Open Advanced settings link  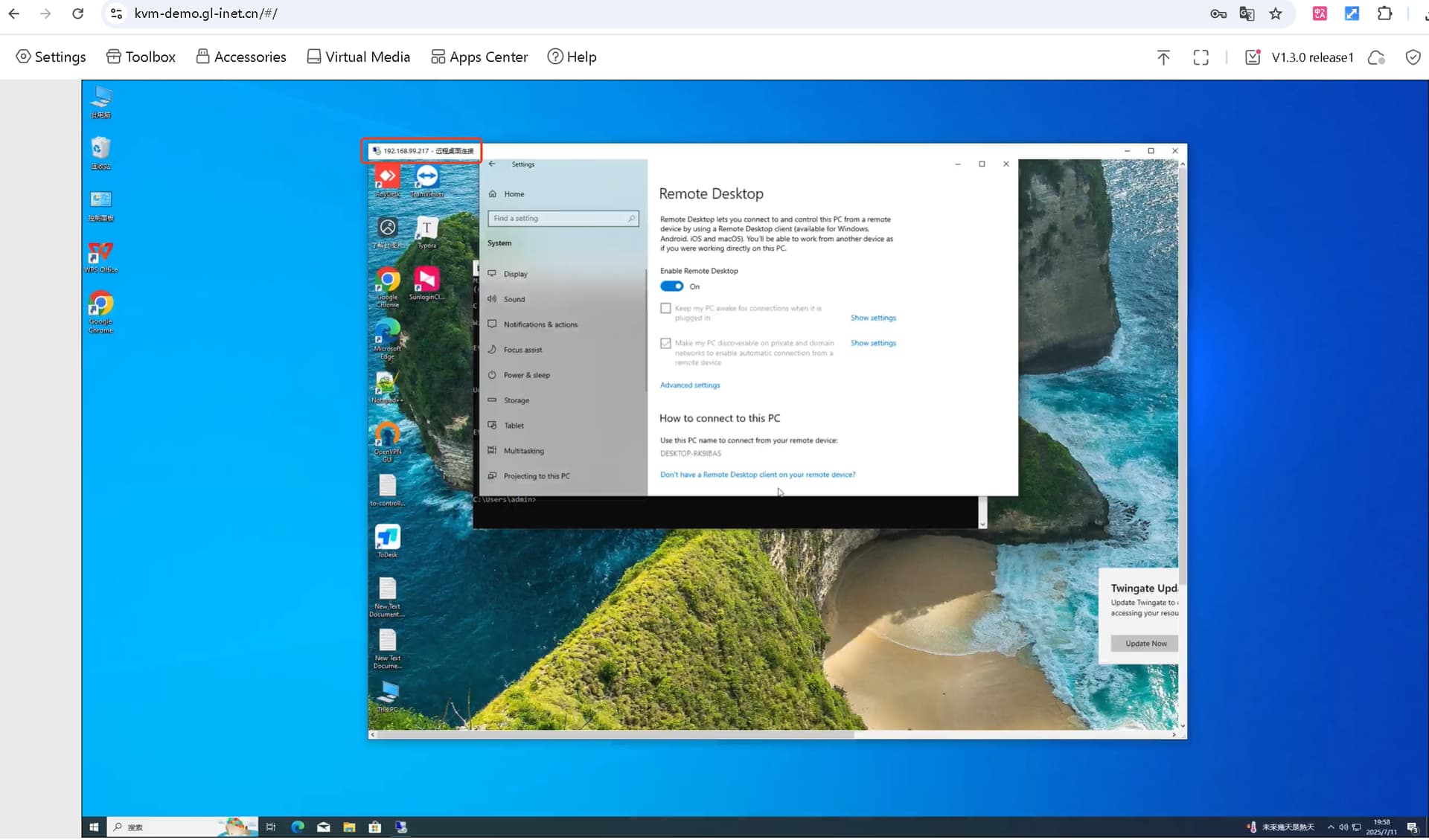(690, 385)
